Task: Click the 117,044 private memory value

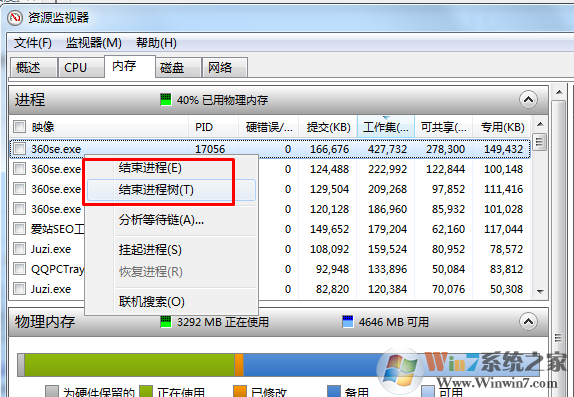Action: click(x=503, y=229)
